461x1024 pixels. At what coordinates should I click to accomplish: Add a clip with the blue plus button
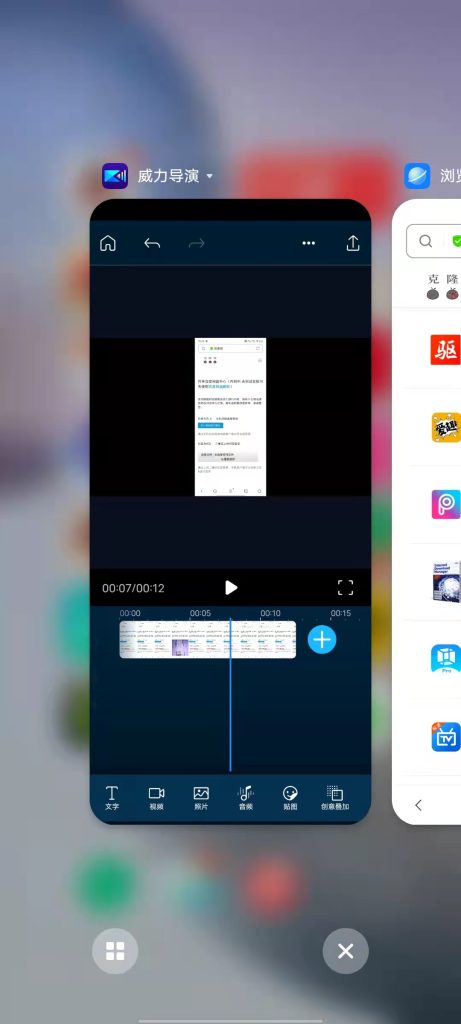coord(322,639)
